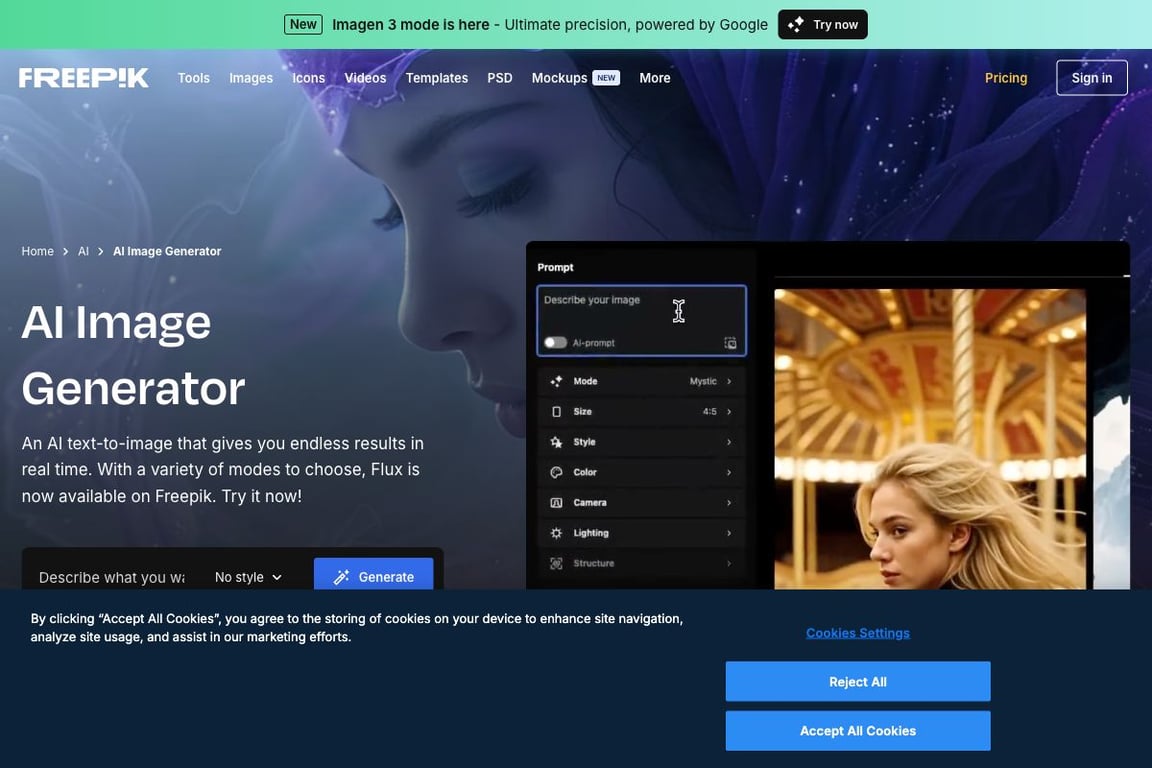The width and height of the screenshot is (1152, 768).
Task: Expand the Lighting row chevron
Action: (729, 533)
